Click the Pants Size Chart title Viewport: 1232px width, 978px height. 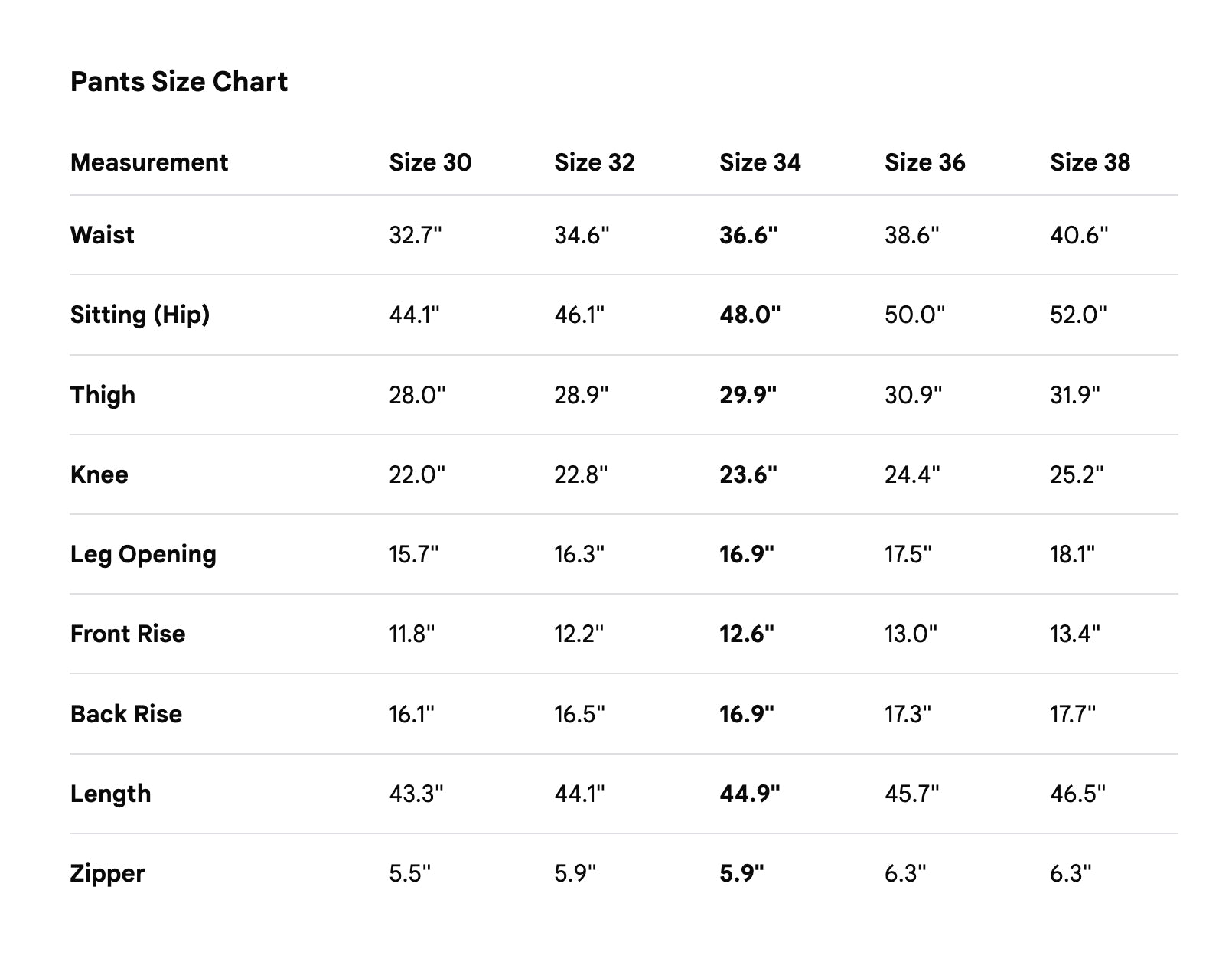click(178, 81)
